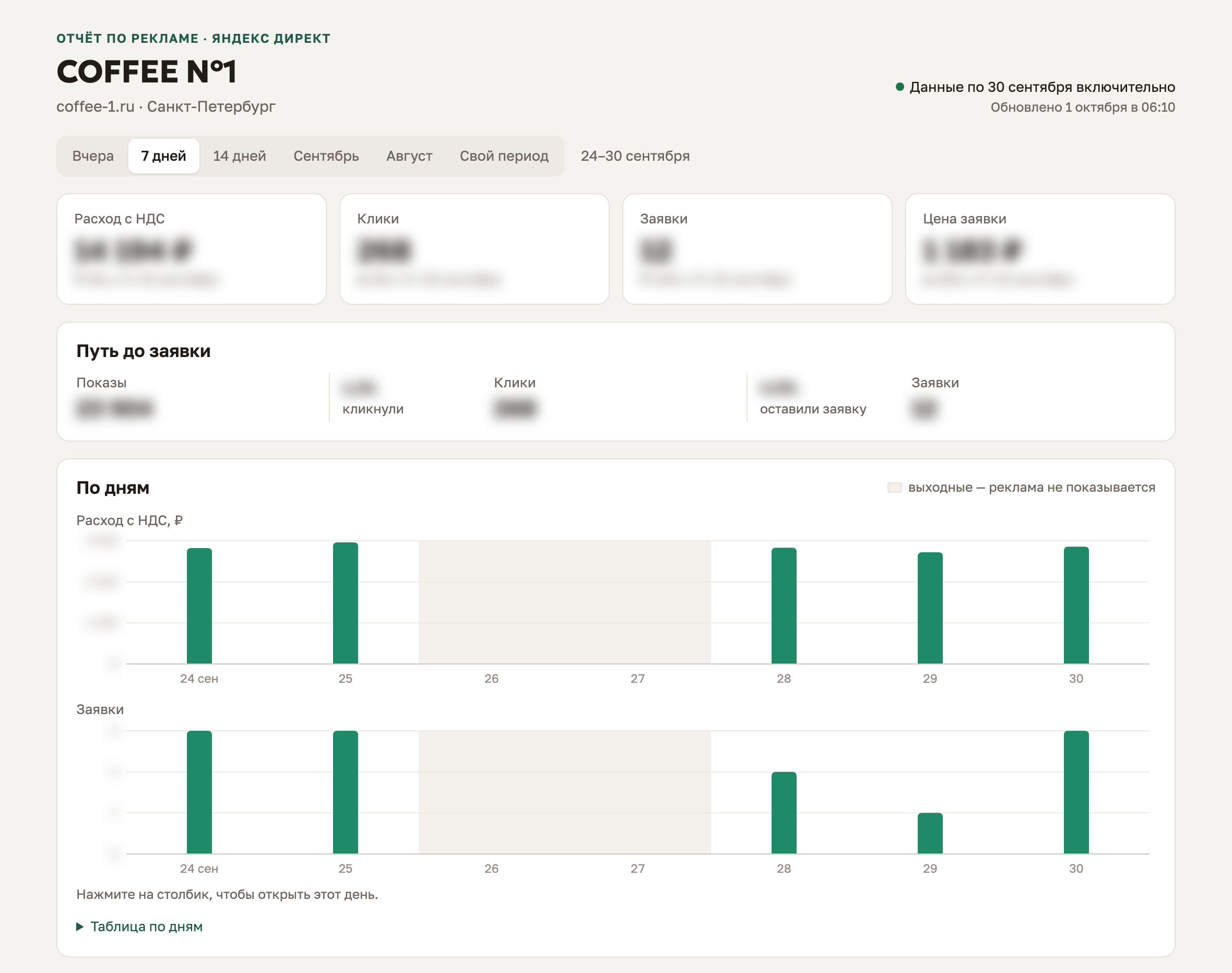
Task: Click the По дням section heading
Action: [x=113, y=488]
